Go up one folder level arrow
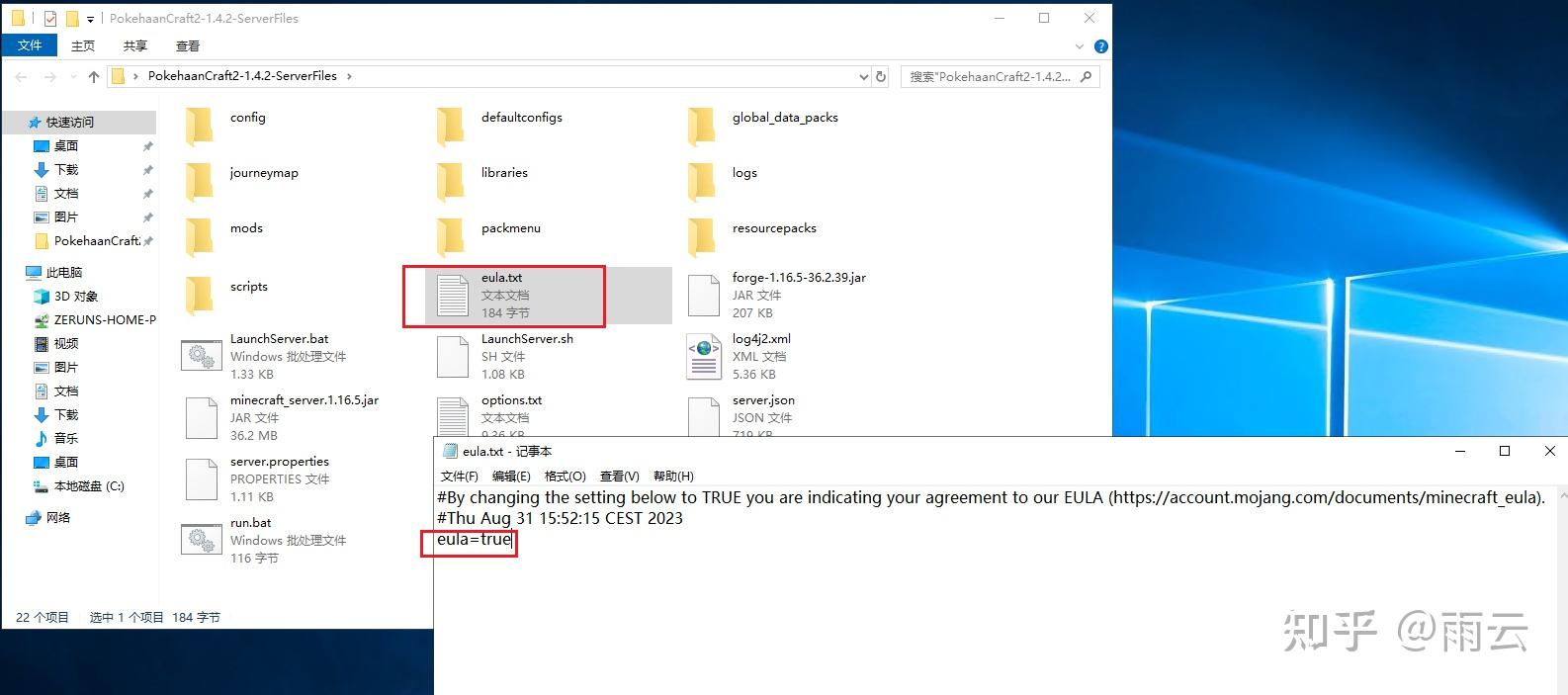The height and width of the screenshot is (695, 1568). tap(94, 76)
